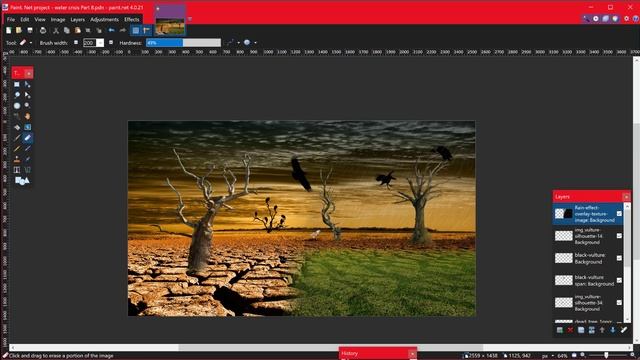This screenshot has height=360, width=640.
Task: Click the Redo arrow icon
Action: [x=122, y=31]
